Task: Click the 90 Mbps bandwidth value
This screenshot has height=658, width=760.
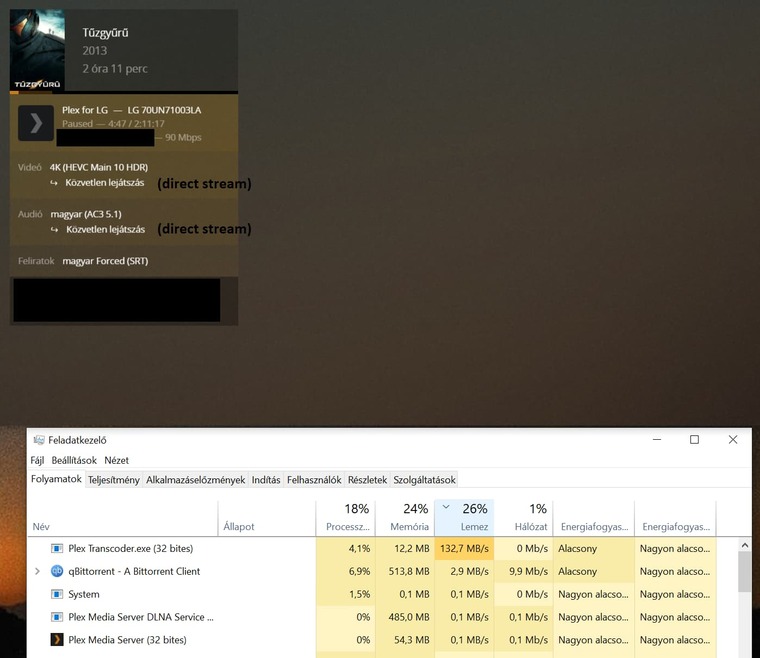Action: [x=183, y=138]
